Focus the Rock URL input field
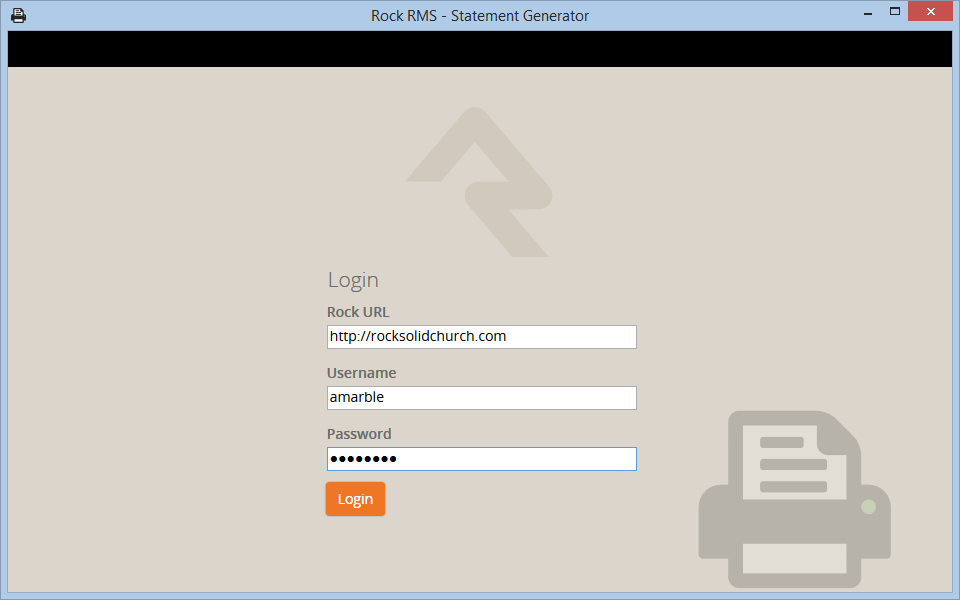Screen dimensions: 960x600 [x=481, y=337]
